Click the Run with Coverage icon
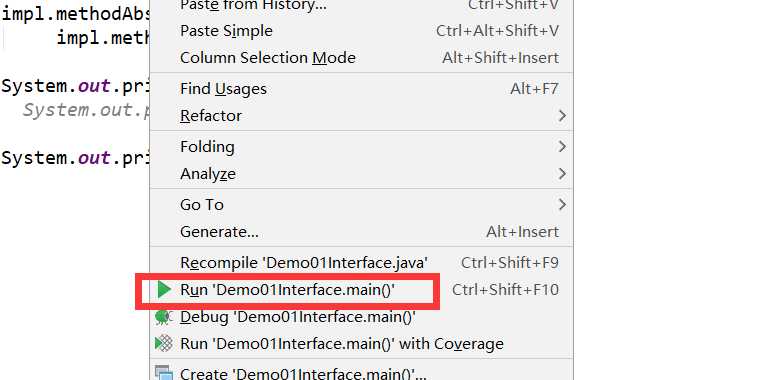The image size is (777, 380). (x=164, y=343)
